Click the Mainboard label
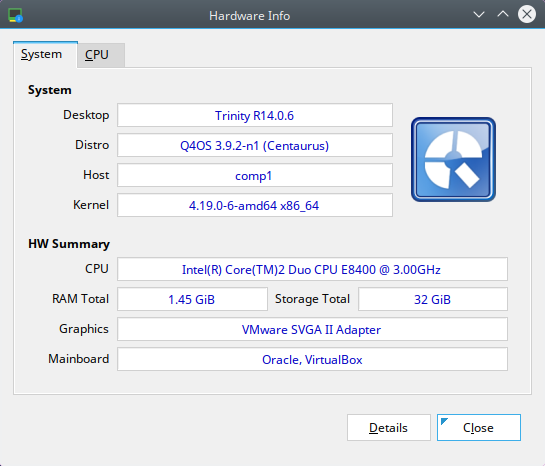The image size is (545, 466). pyautogui.click(x=79, y=359)
